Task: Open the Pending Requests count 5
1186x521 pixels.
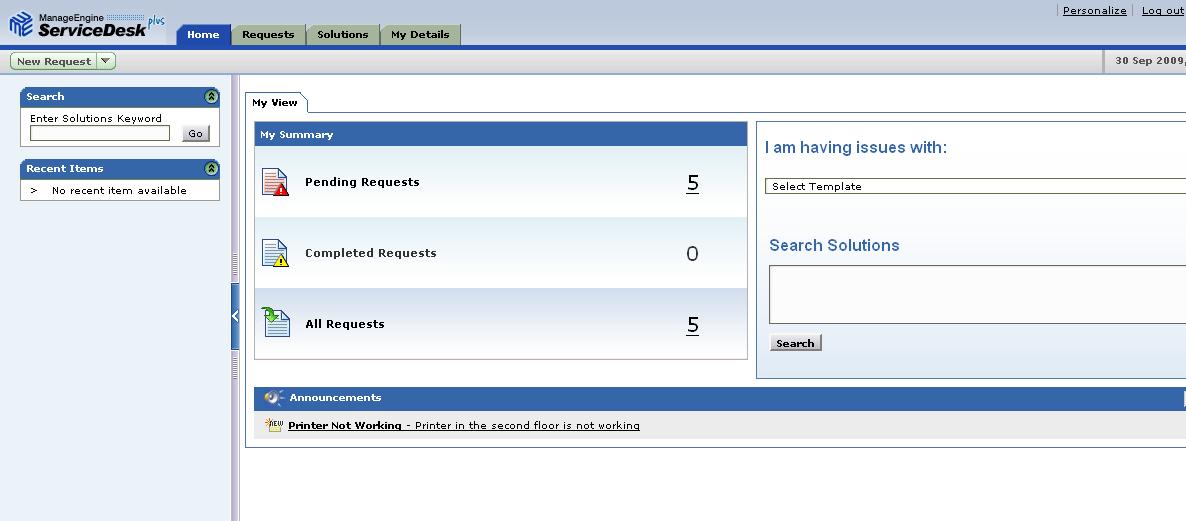Action: [x=692, y=183]
